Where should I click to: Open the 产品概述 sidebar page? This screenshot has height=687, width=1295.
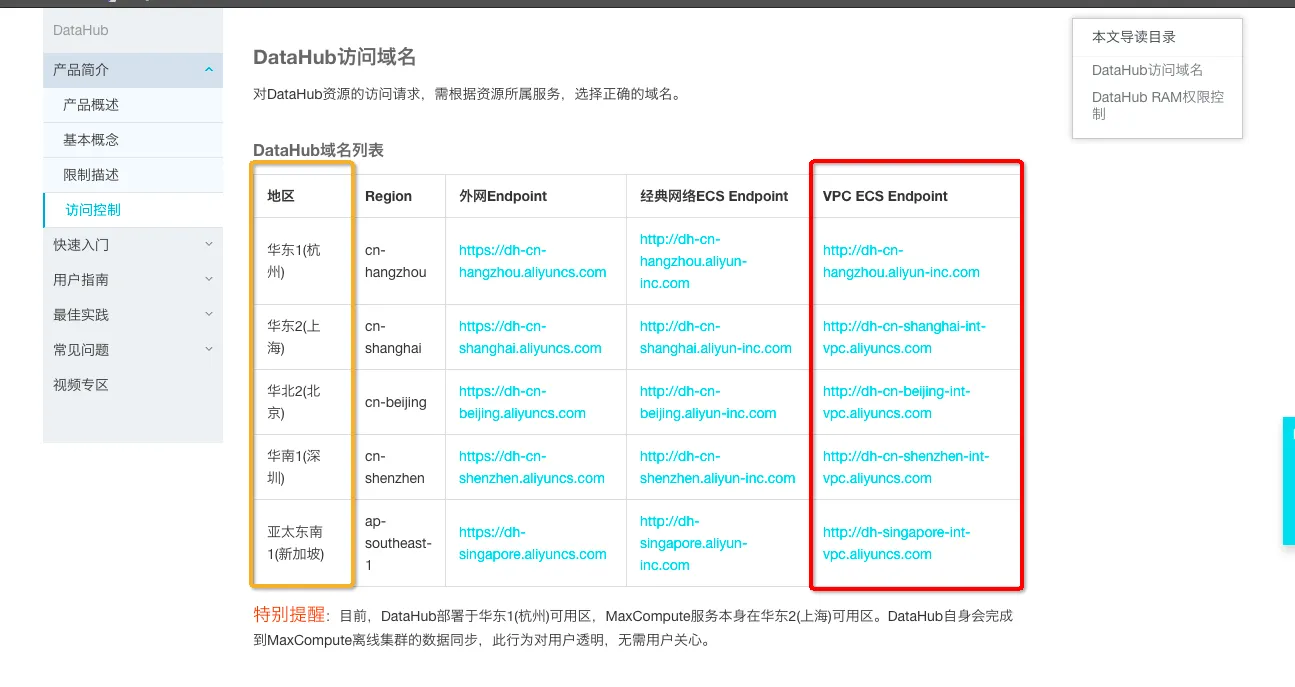pos(91,105)
